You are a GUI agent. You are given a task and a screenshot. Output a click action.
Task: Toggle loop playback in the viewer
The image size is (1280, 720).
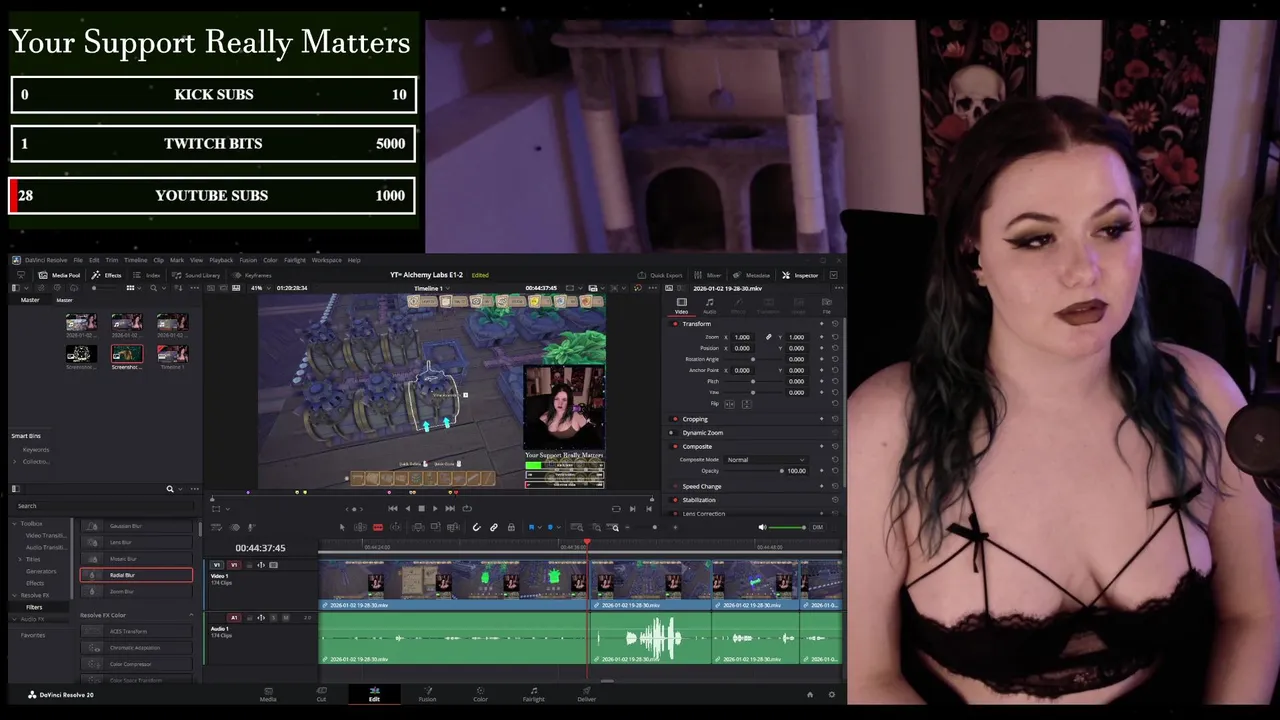click(467, 508)
